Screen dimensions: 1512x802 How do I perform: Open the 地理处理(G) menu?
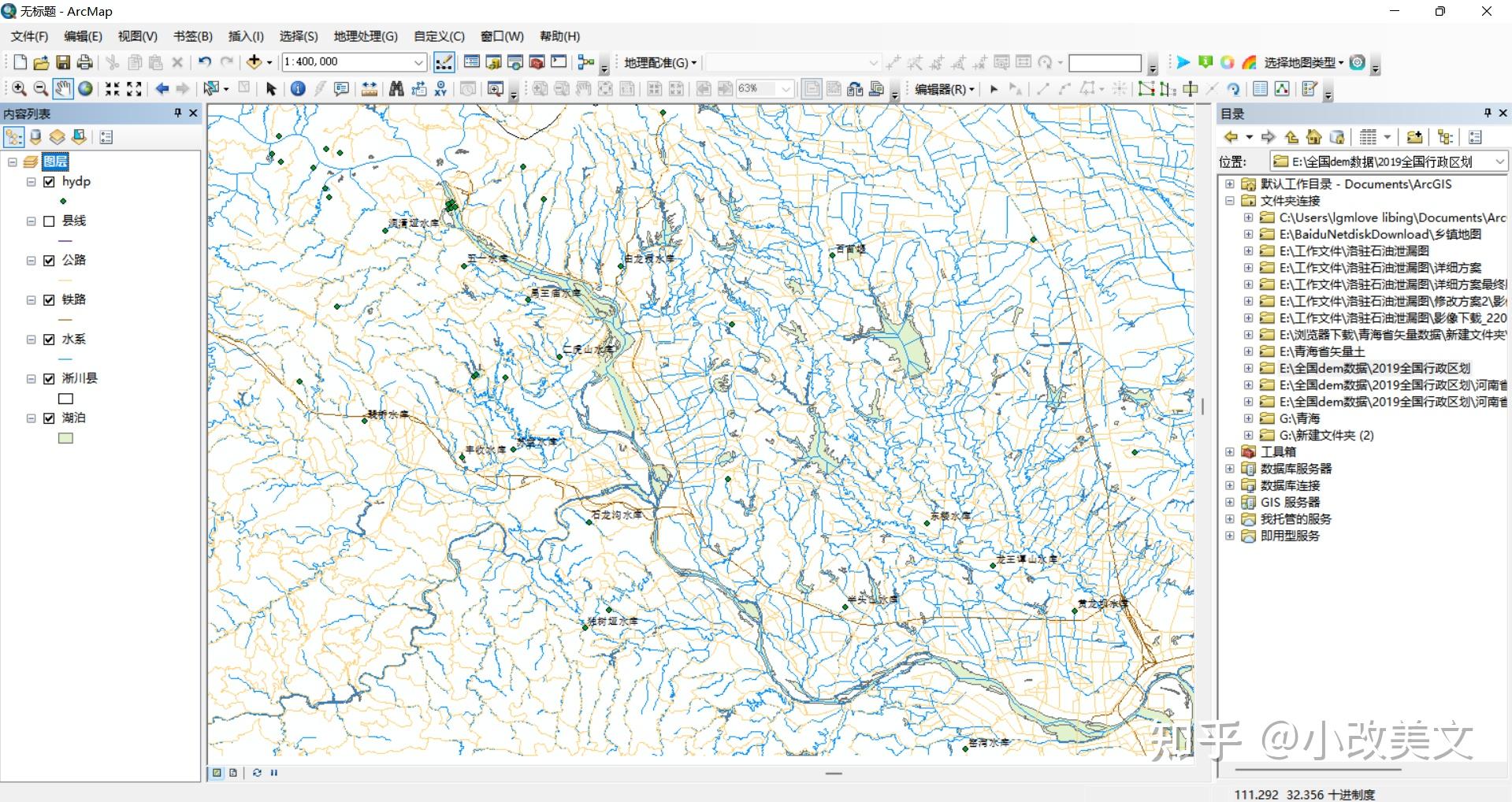[366, 36]
